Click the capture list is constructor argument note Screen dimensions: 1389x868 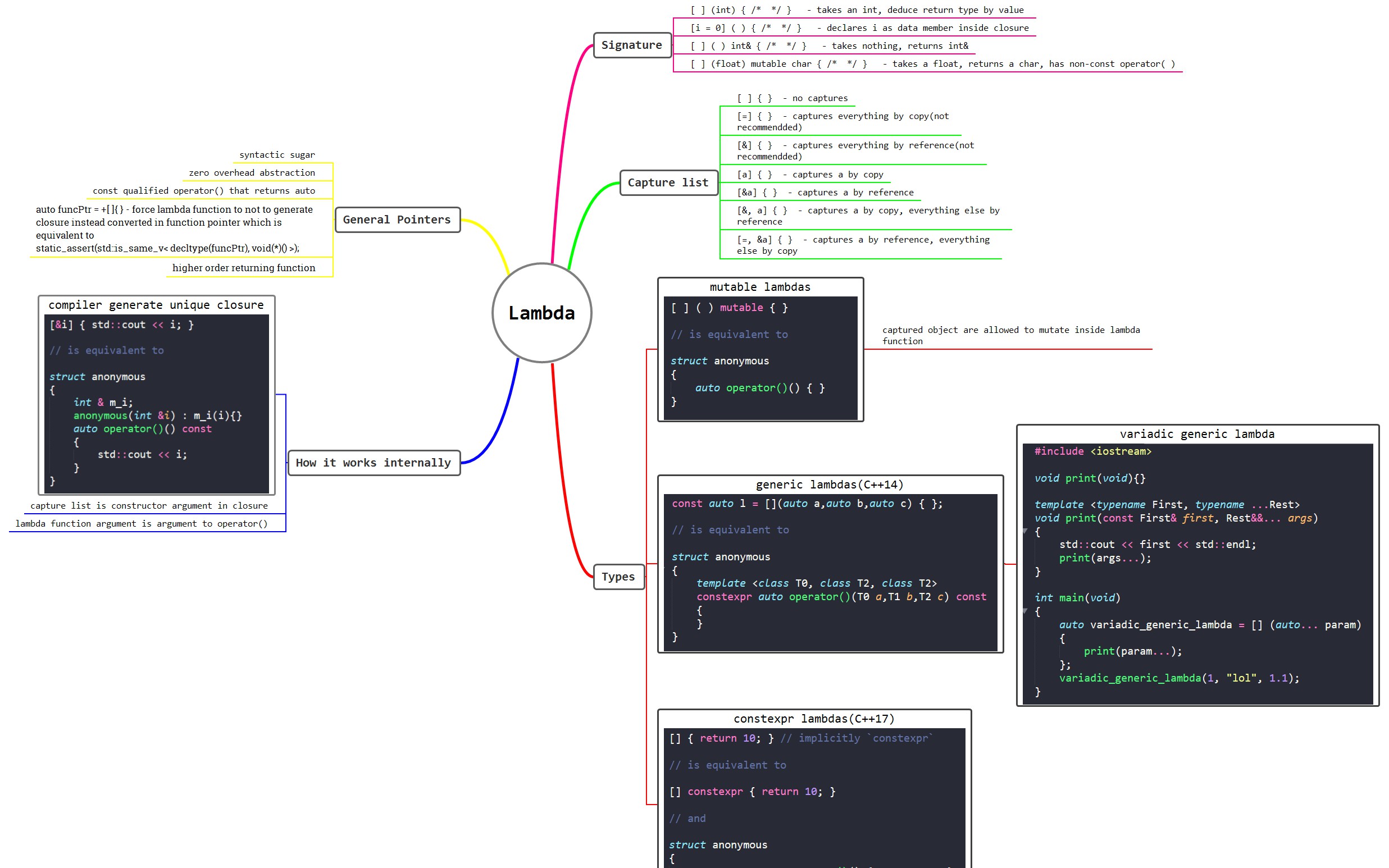point(149,506)
